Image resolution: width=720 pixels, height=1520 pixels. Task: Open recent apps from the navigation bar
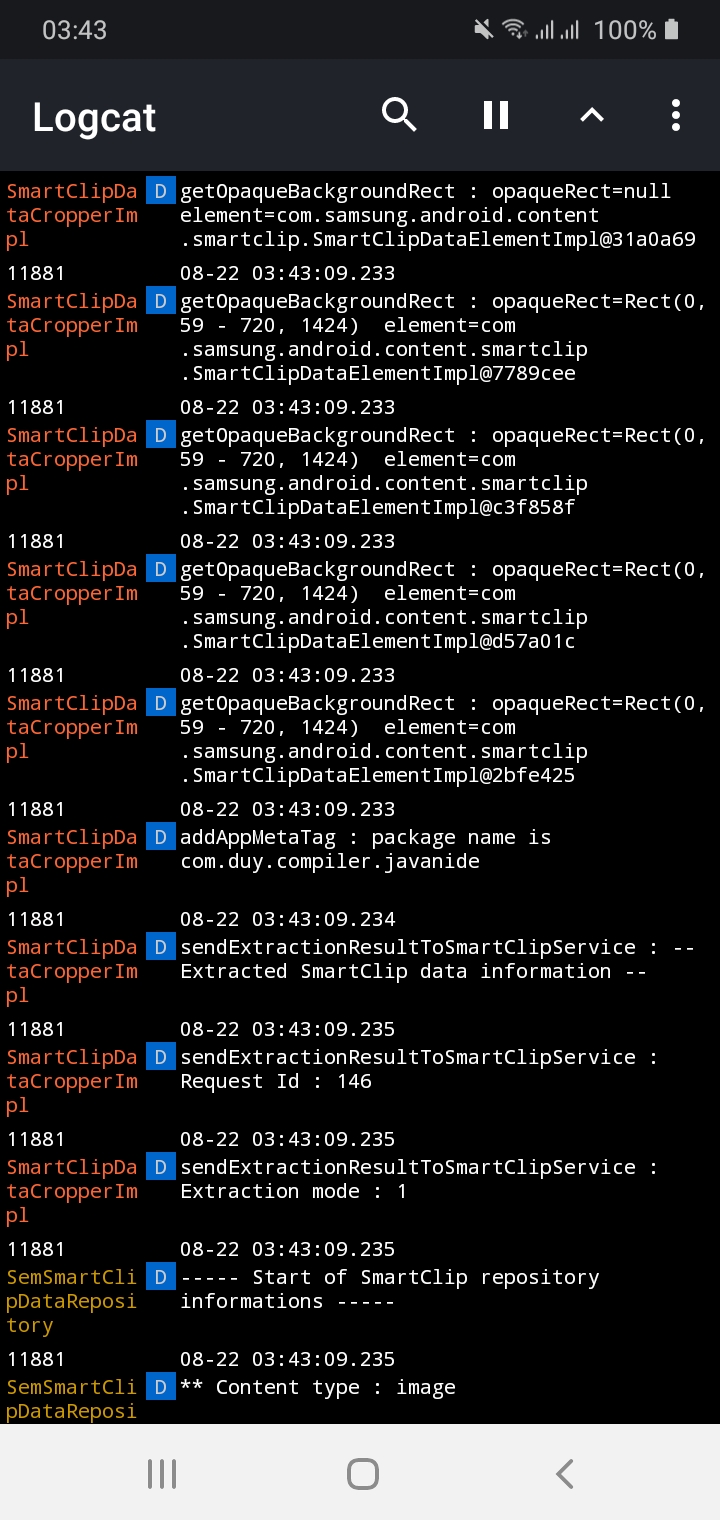click(x=161, y=1472)
